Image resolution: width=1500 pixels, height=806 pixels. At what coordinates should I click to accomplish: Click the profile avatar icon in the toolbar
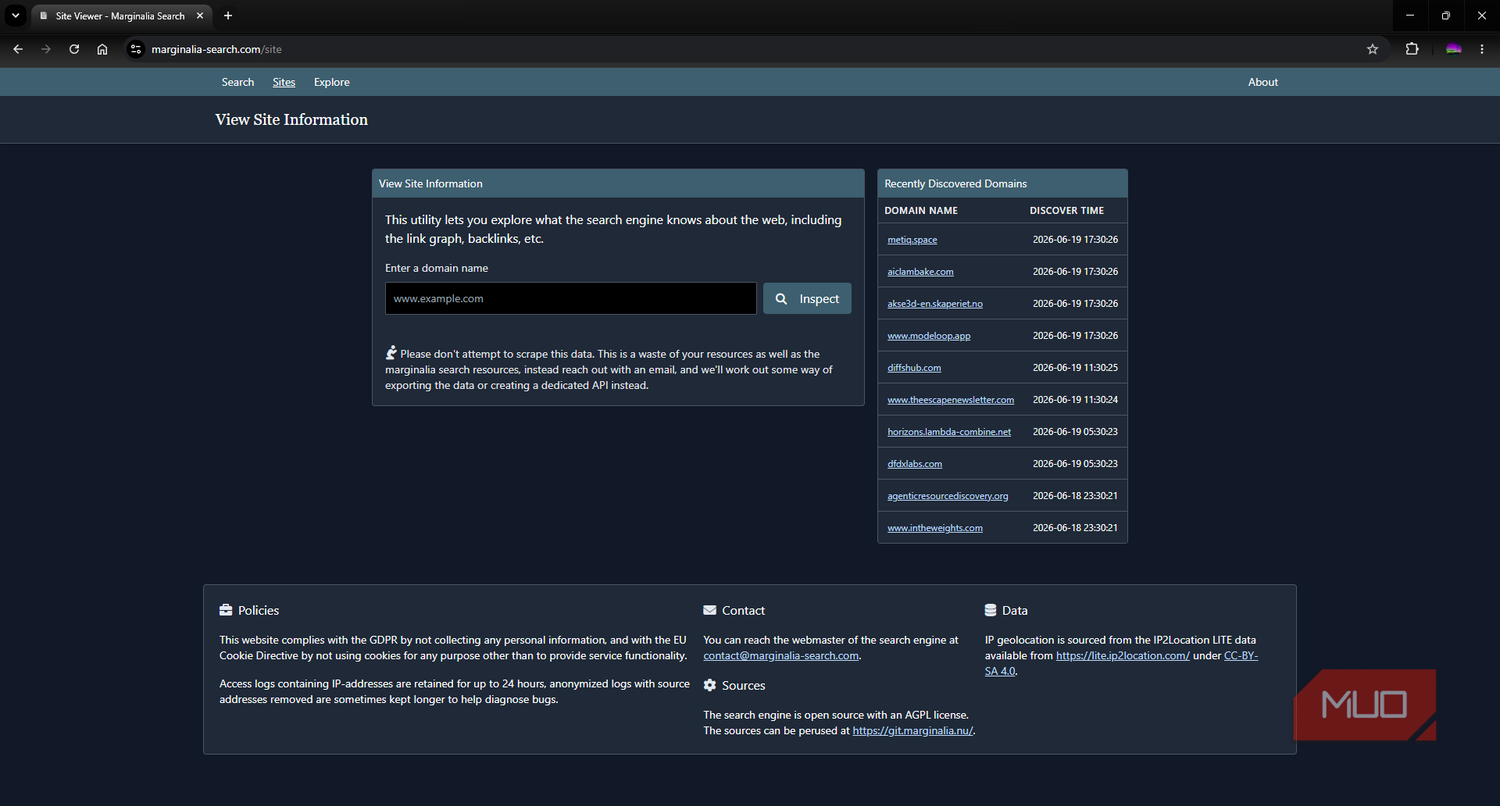point(1454,49)
